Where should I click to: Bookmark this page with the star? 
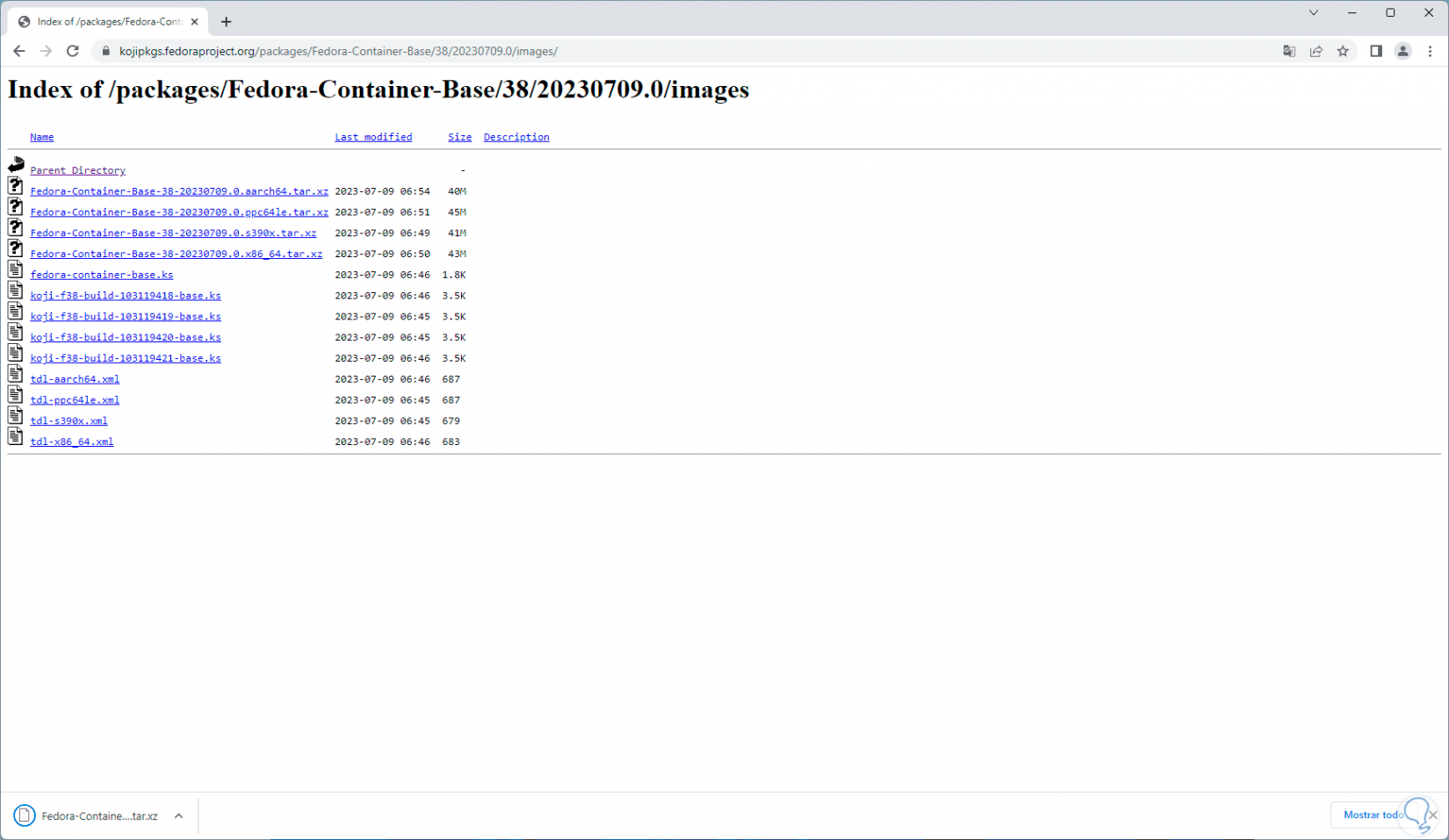click(x=1343, y=51)
